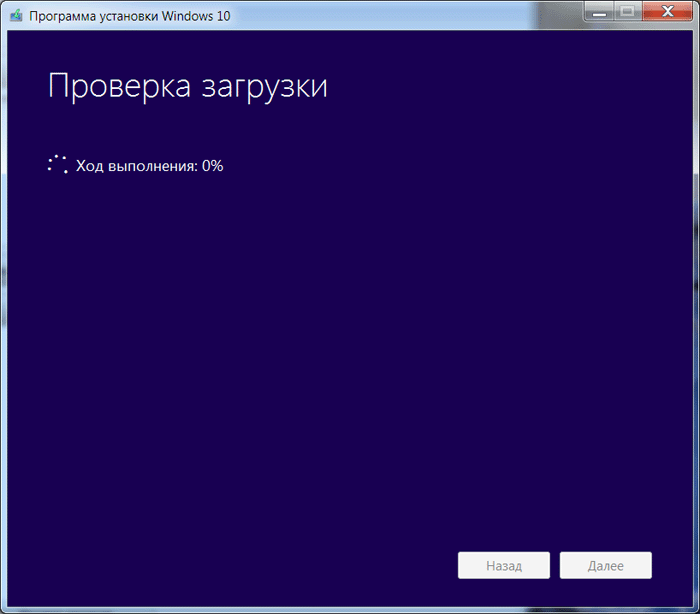Select the 'Ход выполнения: 0%' progress text
Viewport: 700px width, 614px height.
pos(149,166)
